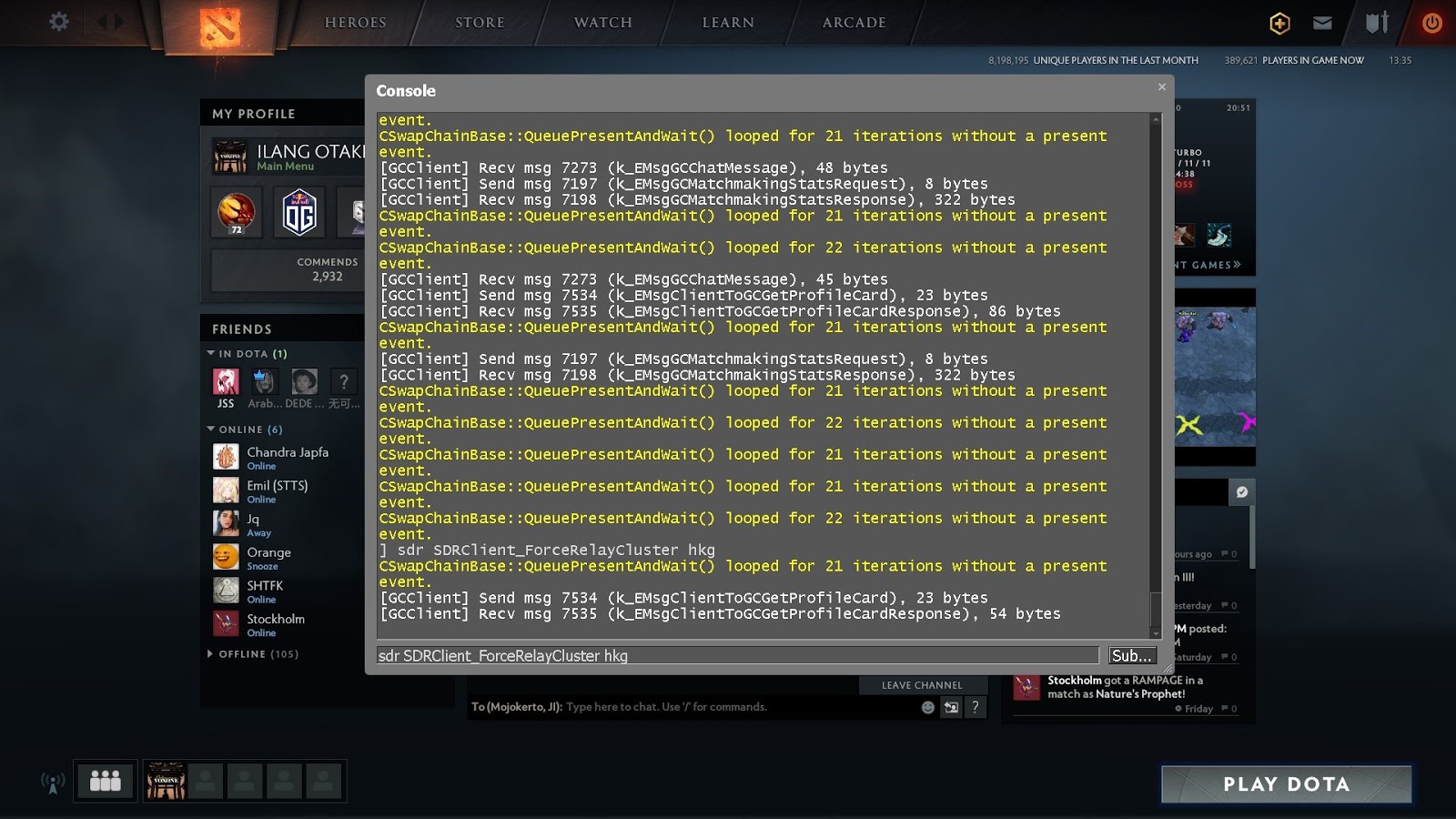Click the ILANG OTAKI profile name
This screenshot has width=1456, height=819.
tap(310, 151)
